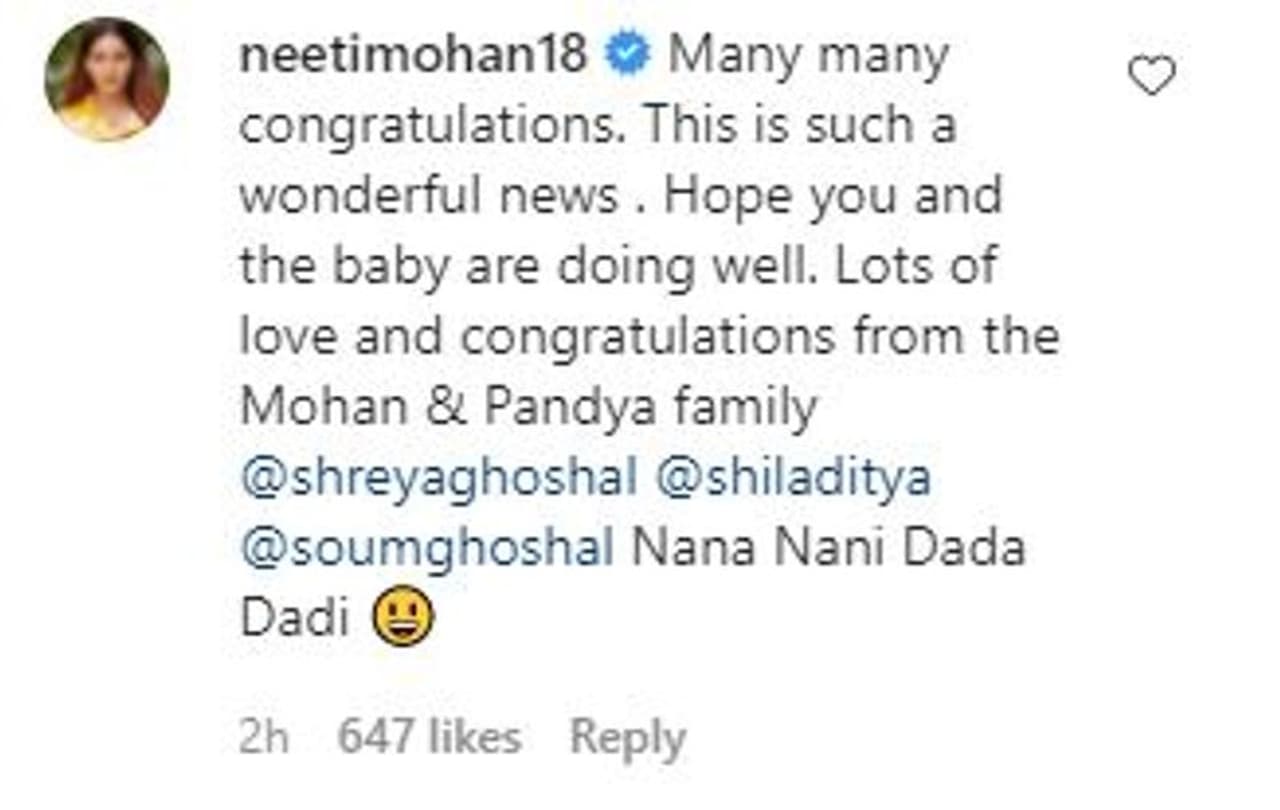
Task: Click the text "wonderful news"
Action: 429,197
